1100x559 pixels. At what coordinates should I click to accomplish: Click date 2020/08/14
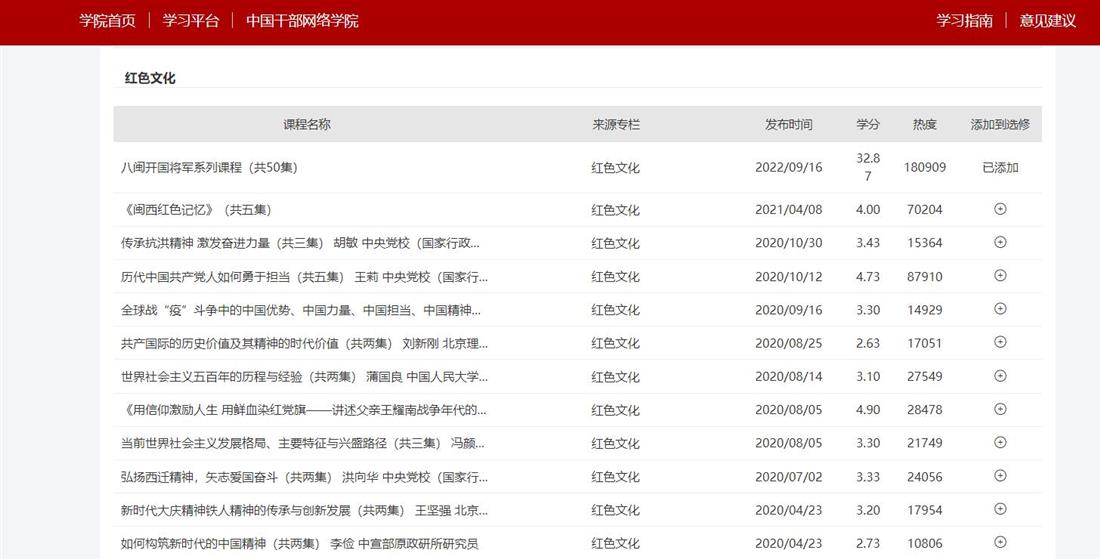[789, 377]
